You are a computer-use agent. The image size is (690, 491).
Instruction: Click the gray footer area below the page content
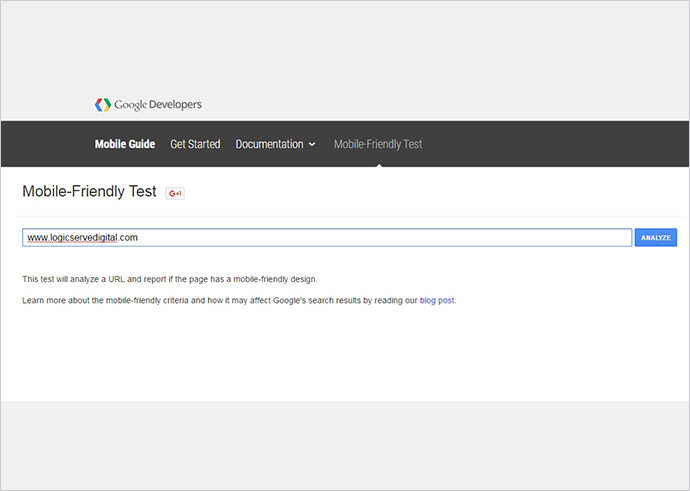pos(345,445)
